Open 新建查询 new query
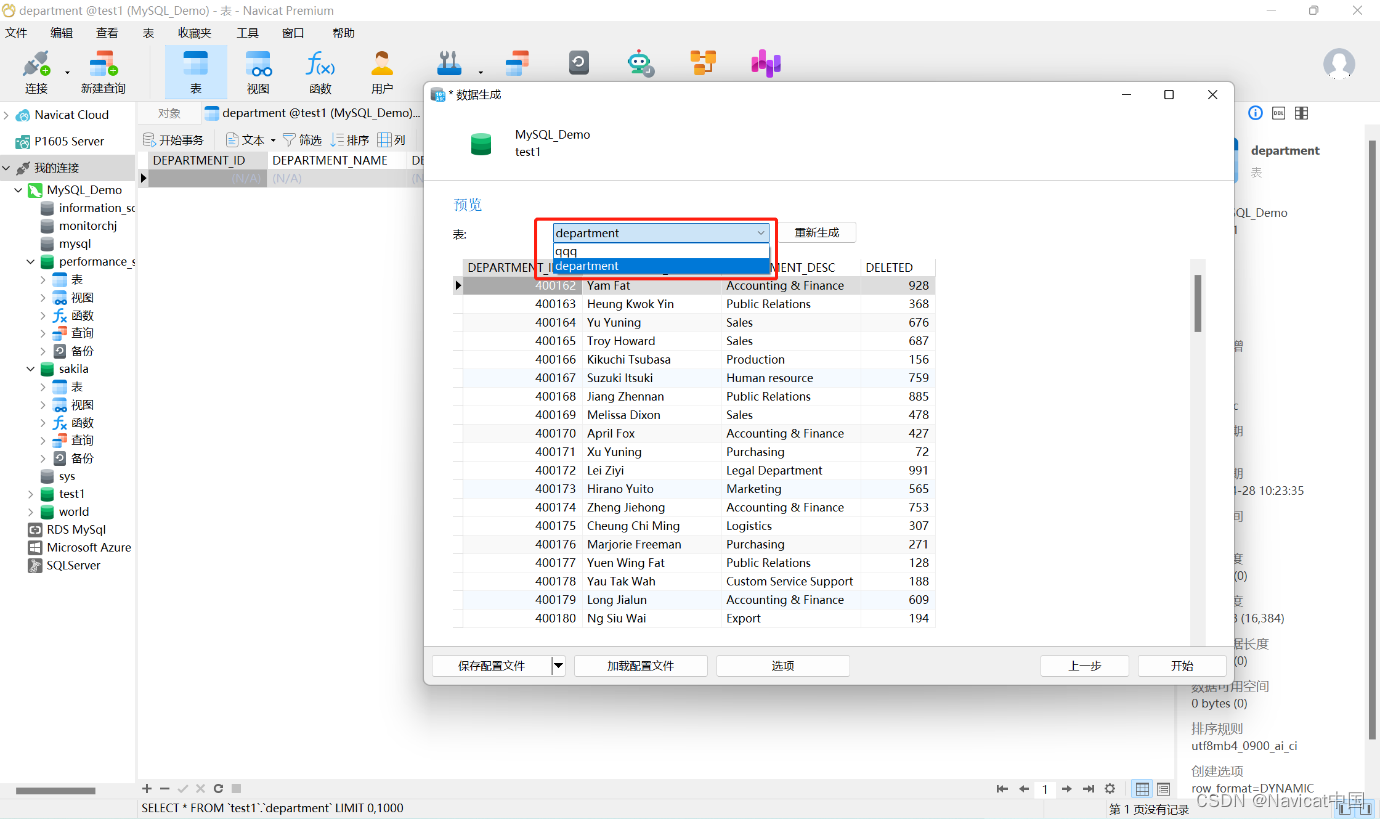This screenshot has height=819, width=1380. coord(103,73)
